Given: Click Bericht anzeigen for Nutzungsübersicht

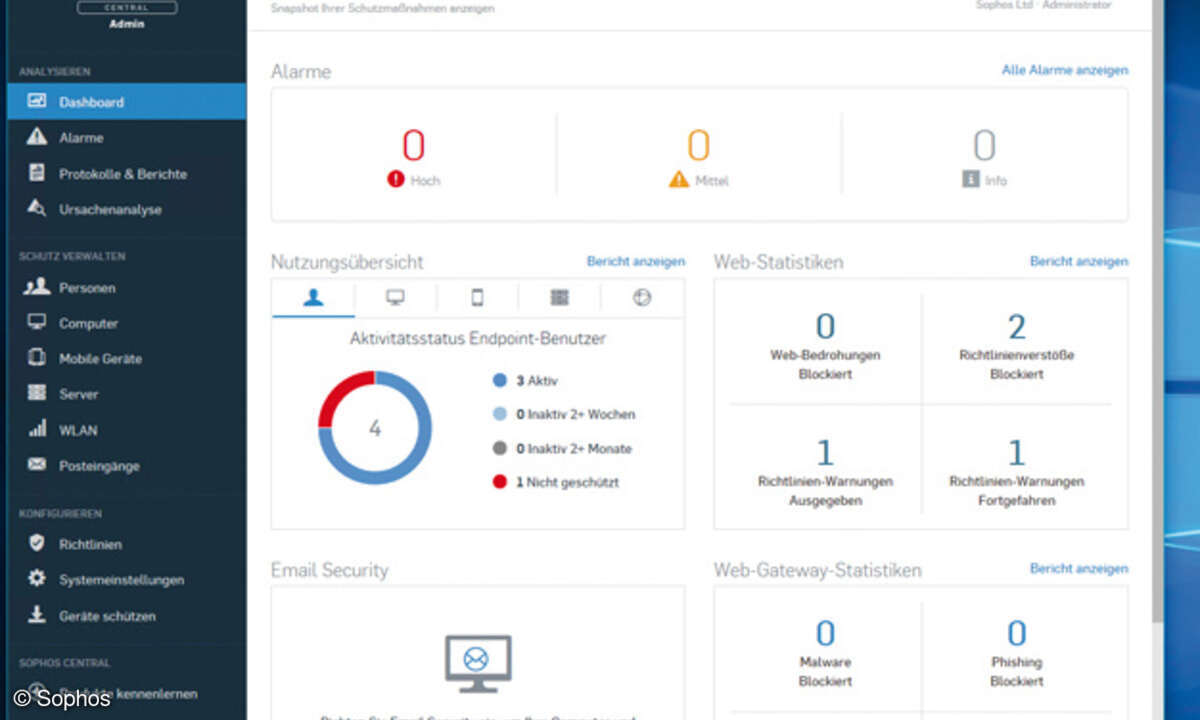Looking at the screenshot, I should tap(636, 261).
